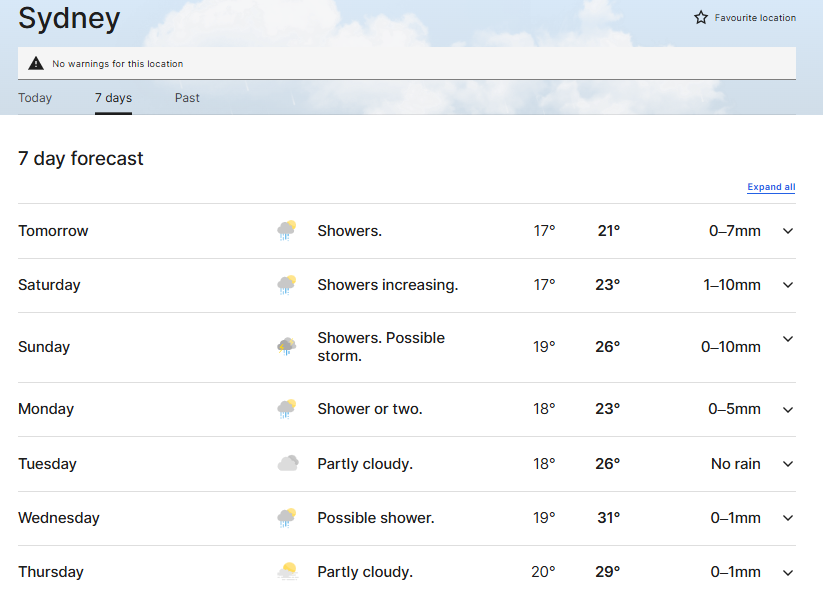Click the Expand all link

771,187
